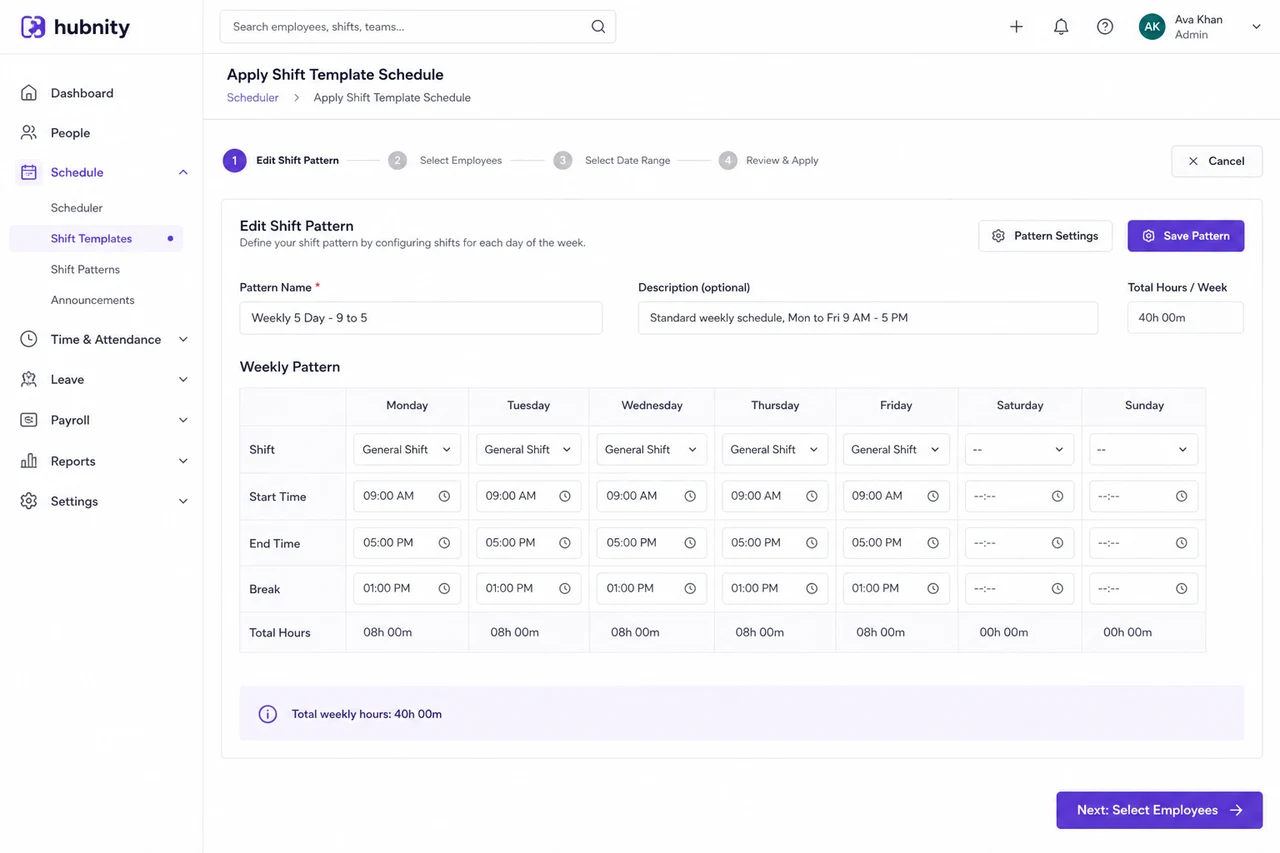
Task: Collapse the Schedule menu chevron
Action: (x=183, y=172)
